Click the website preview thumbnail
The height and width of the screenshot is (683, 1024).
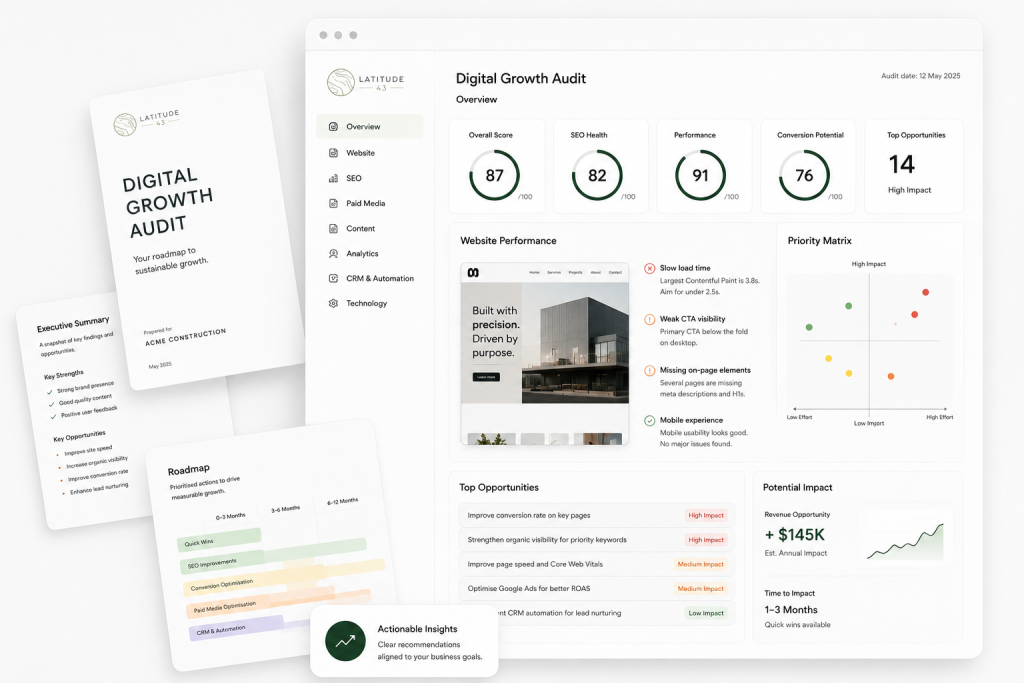(x=545, y=354)
